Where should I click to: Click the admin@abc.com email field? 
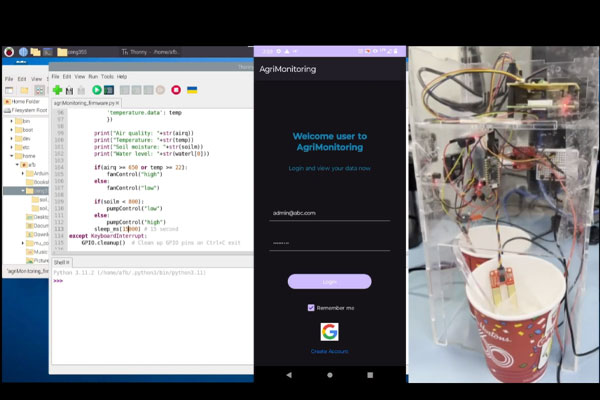(x=329, y=213)
